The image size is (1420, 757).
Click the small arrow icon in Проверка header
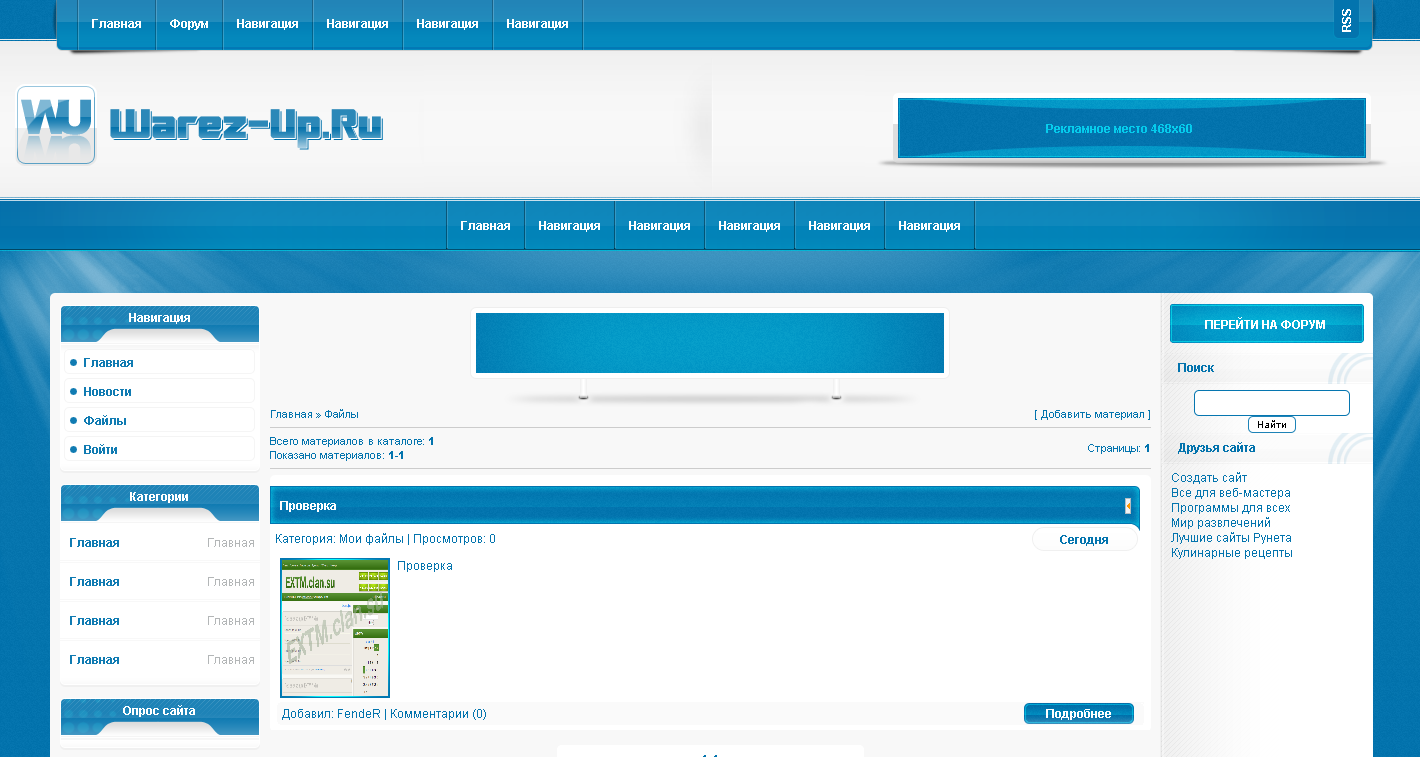tap(1128, 506)
